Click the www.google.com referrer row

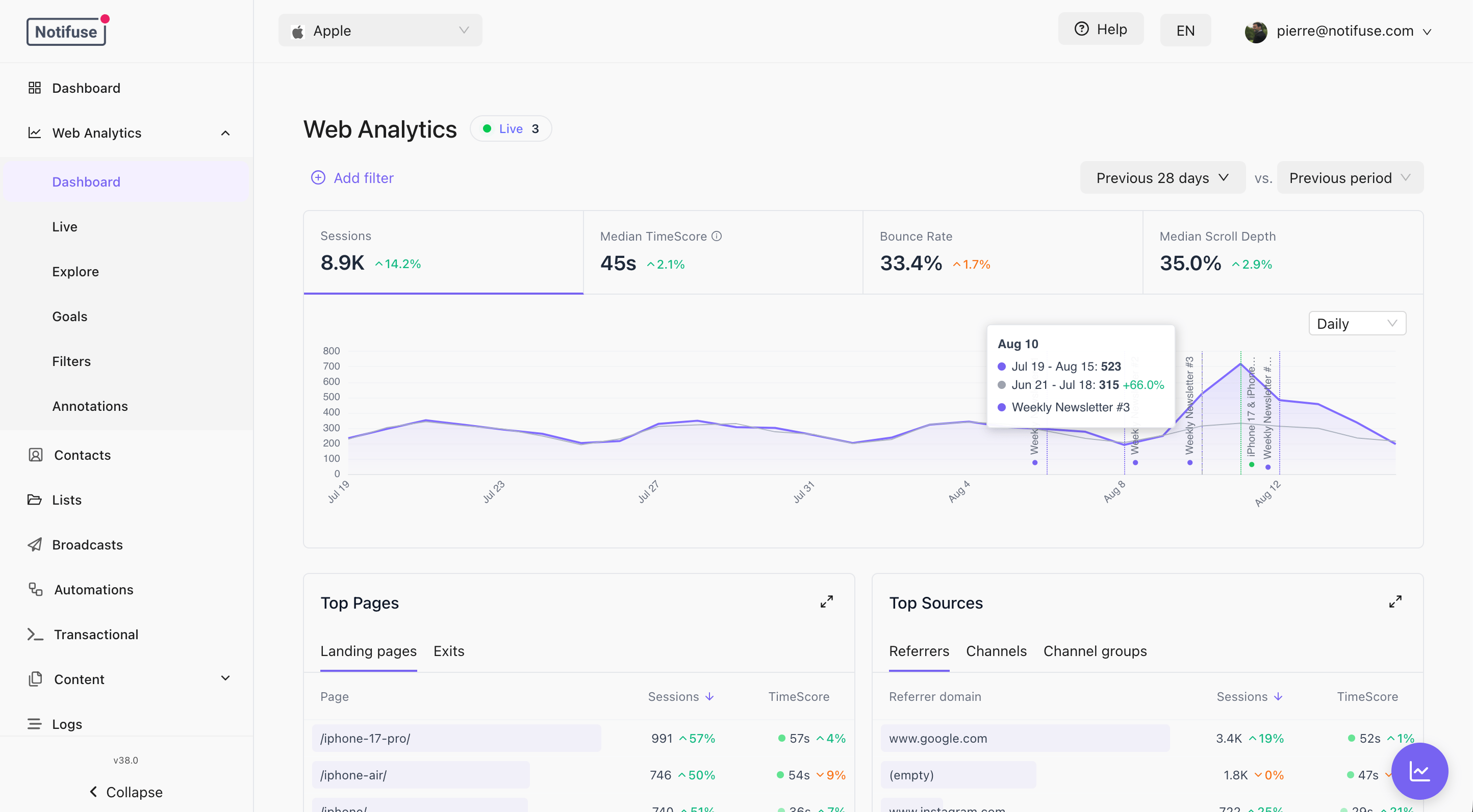click(x=1147, y=738)
